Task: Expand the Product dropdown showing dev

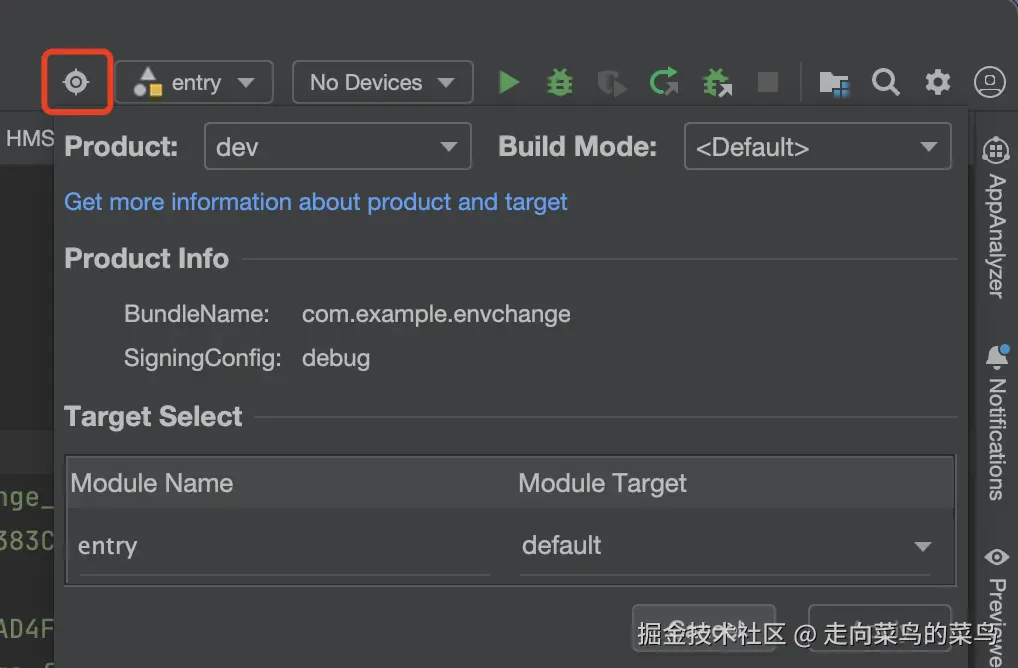Action: coord(337,147)
